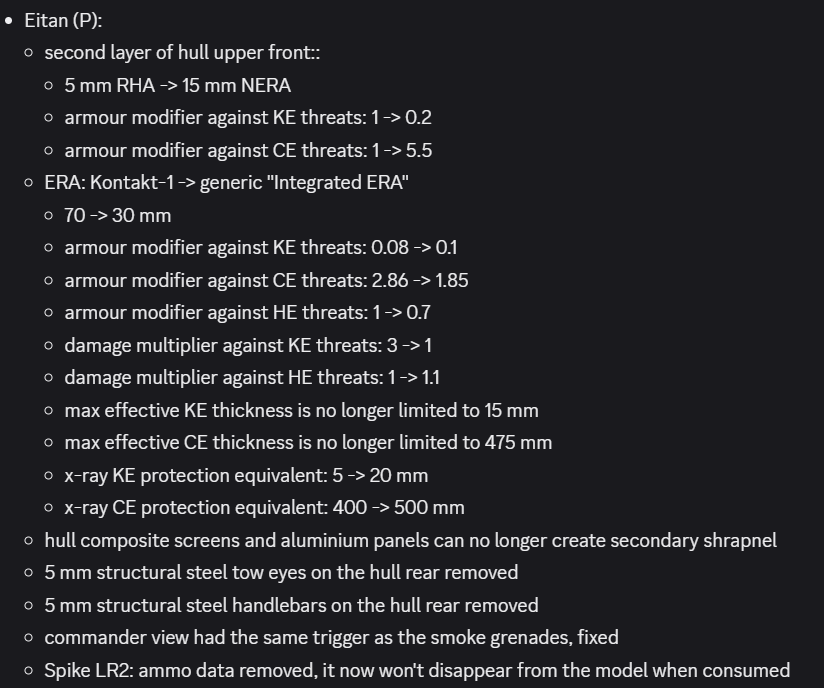Click the "ERA: Kontakt-1" line
The image size is (824, 688).
pyautogui.click(x=226, y=183)
